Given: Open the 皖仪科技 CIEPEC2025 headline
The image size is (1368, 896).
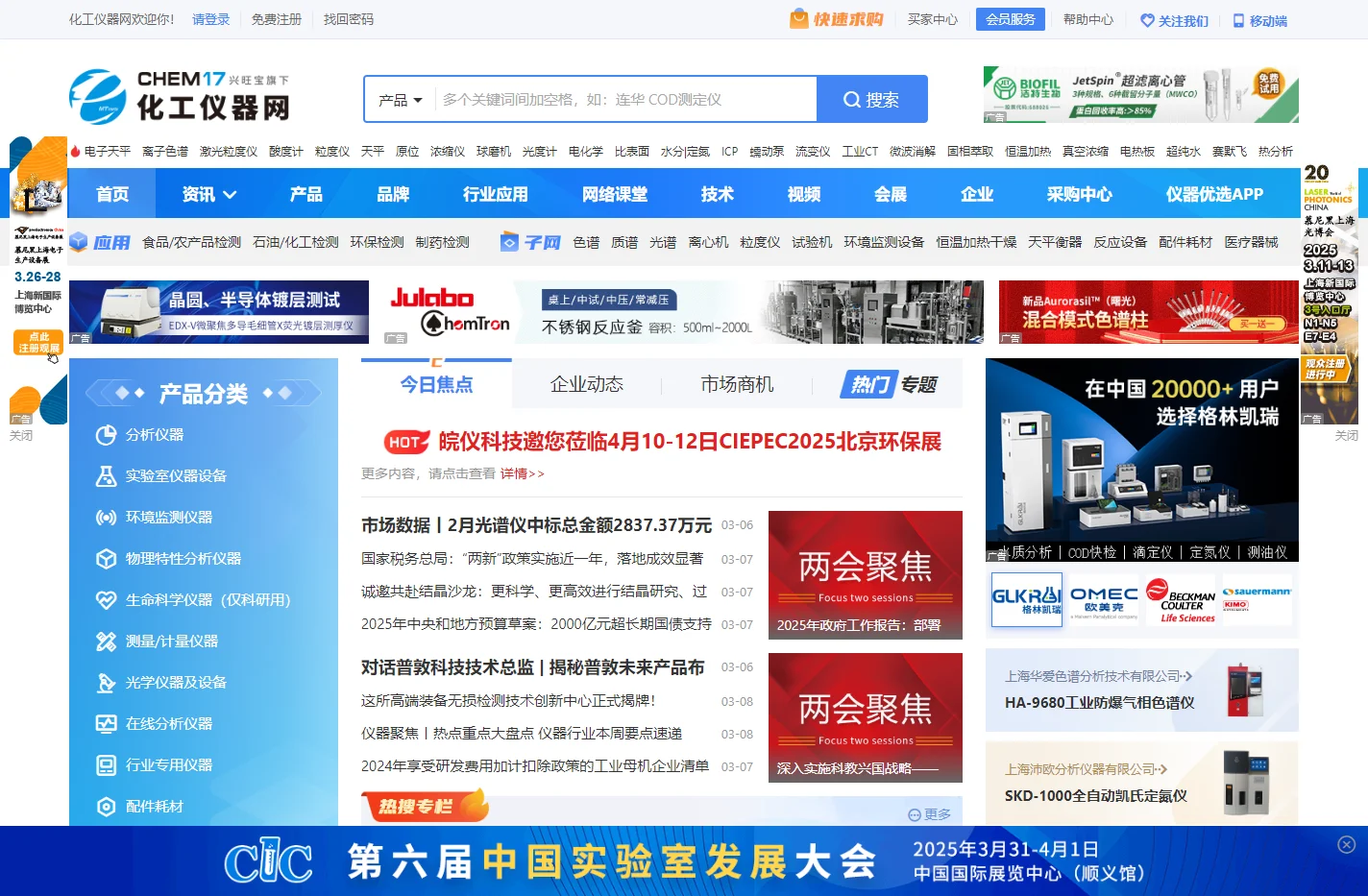Looking at the screenshot, I should [x=690, y=442].
